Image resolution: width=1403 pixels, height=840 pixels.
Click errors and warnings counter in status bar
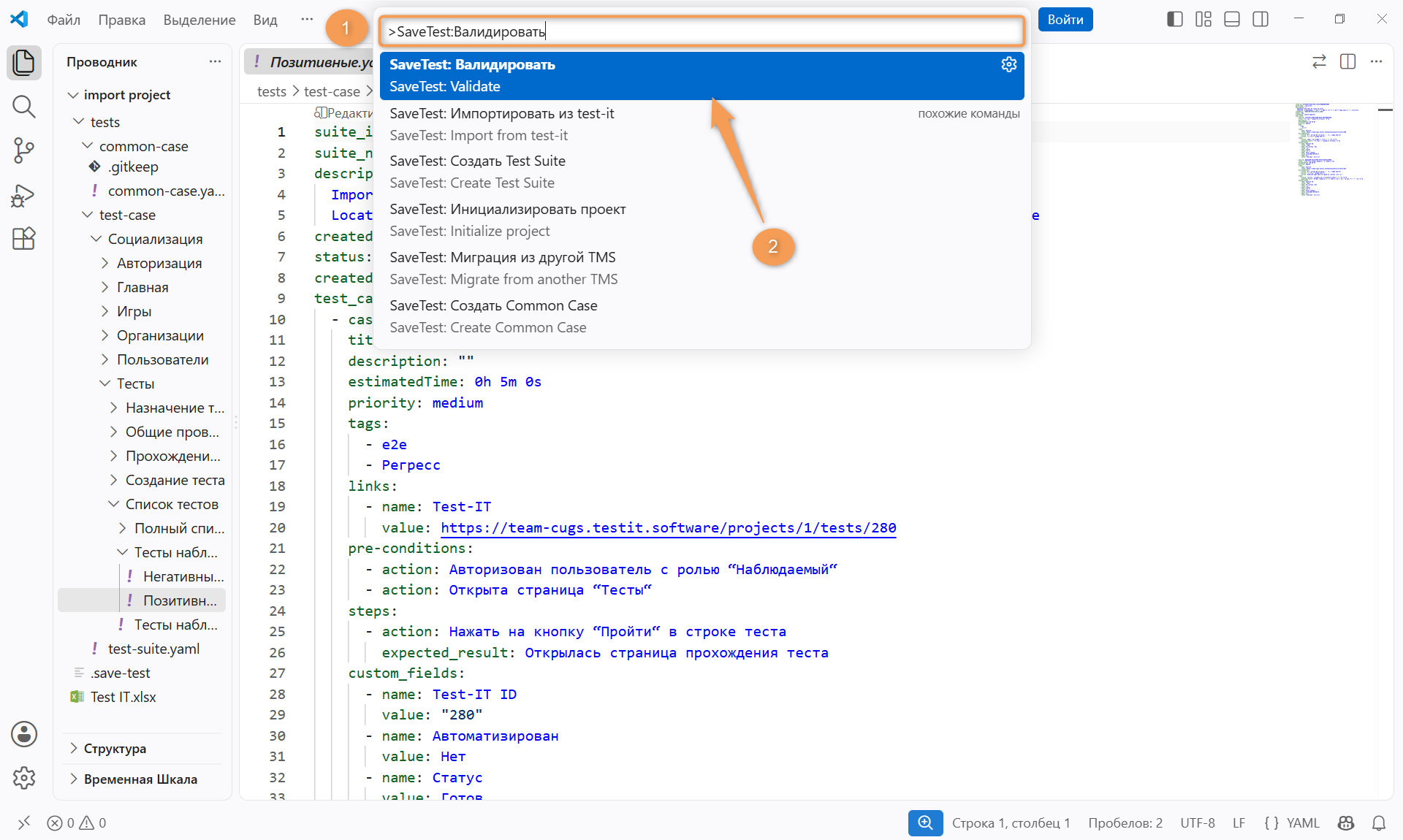(77, 823)
